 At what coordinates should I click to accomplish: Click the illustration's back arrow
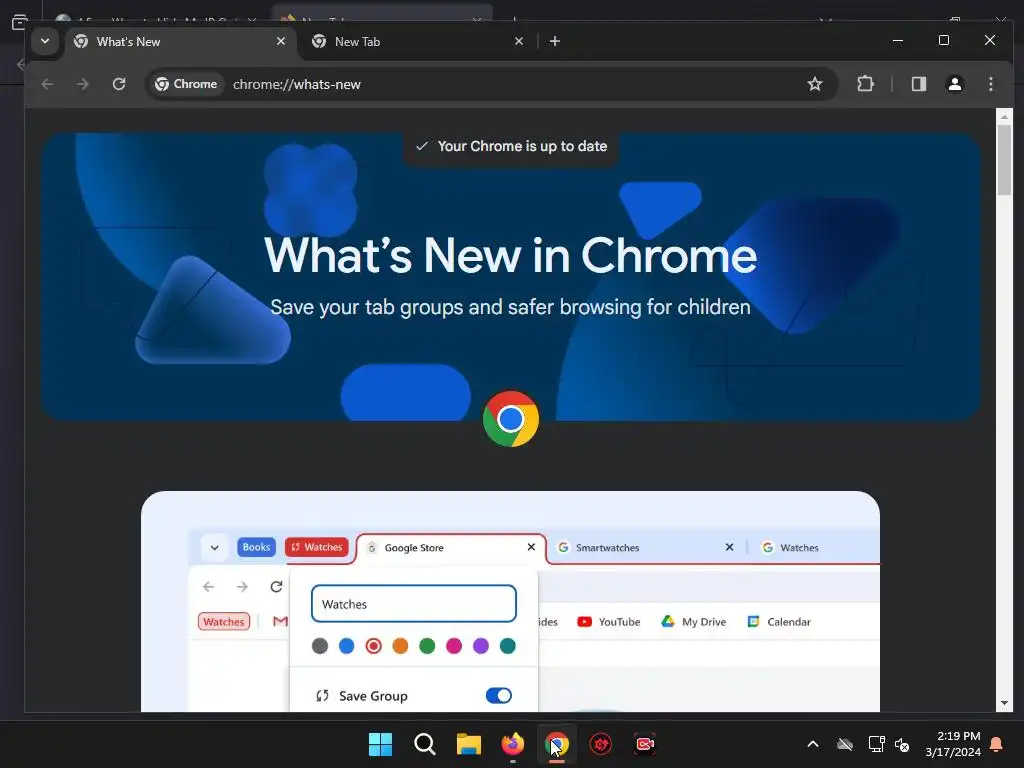pos(208,586)
